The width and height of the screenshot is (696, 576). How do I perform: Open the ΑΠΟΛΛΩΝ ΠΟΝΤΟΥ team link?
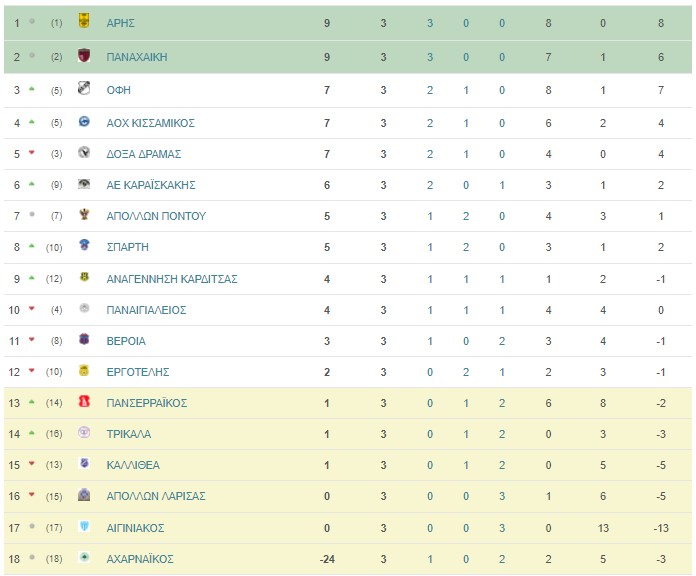click(156, 216)
